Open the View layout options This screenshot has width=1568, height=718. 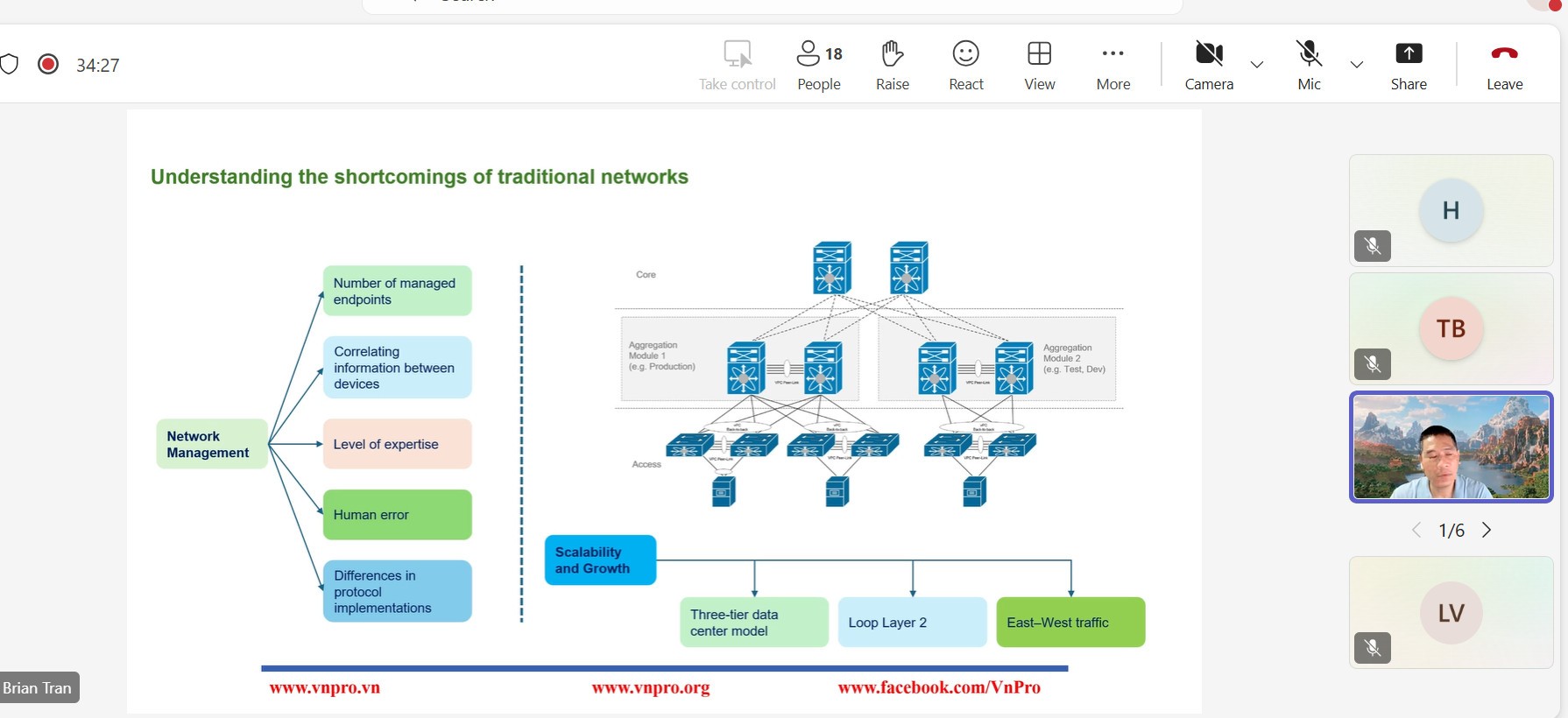(1039, 65)
